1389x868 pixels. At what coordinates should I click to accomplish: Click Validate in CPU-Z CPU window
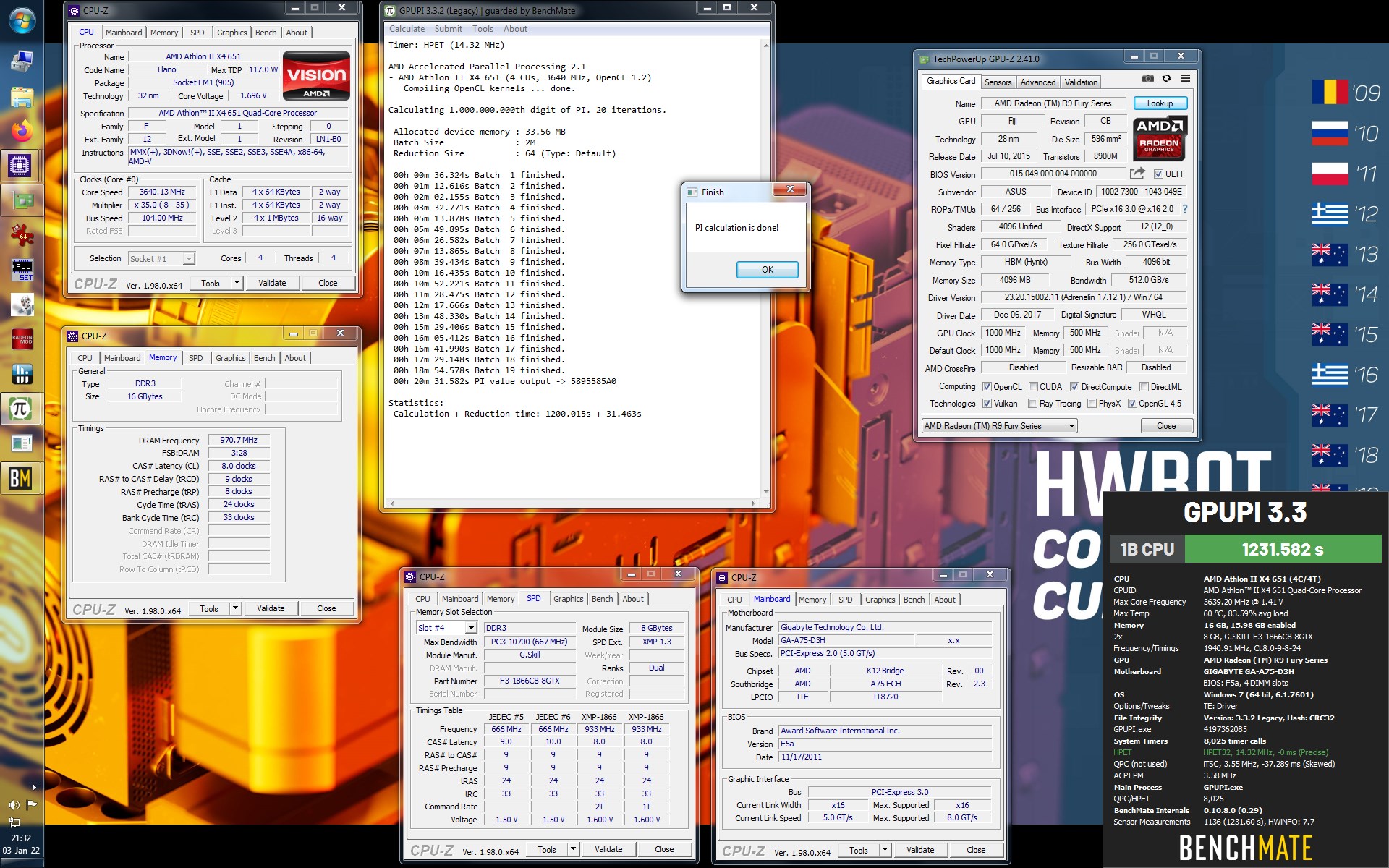click(x=272, y=283)
